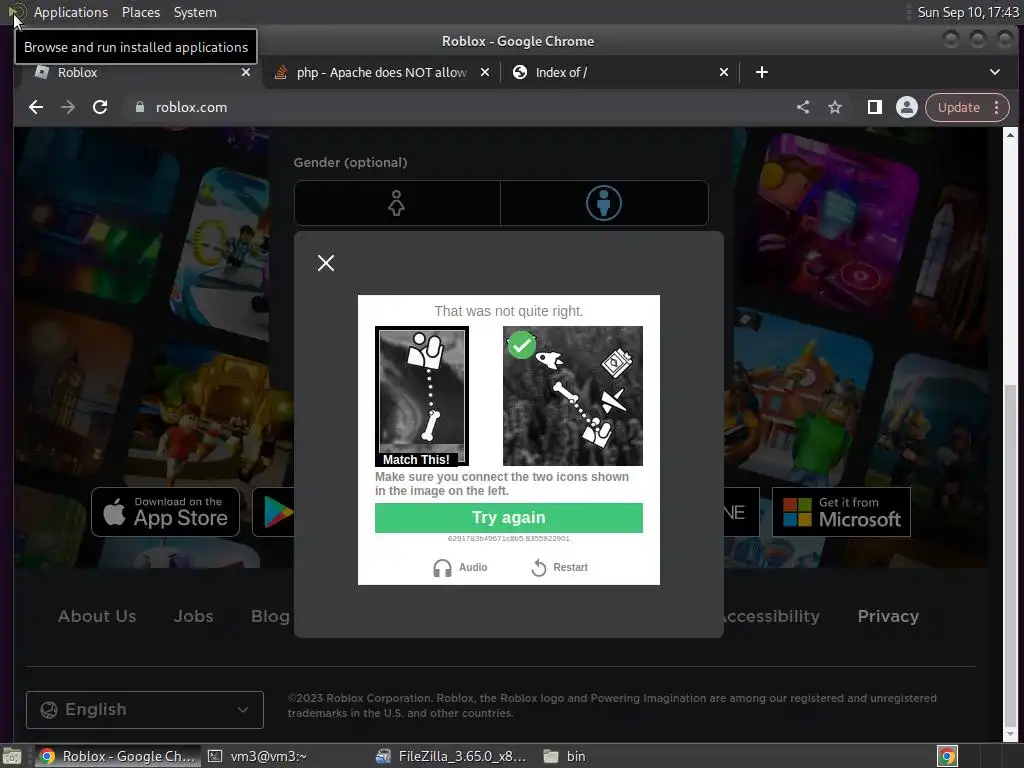Click the Match This! reference image

(422, 396)
